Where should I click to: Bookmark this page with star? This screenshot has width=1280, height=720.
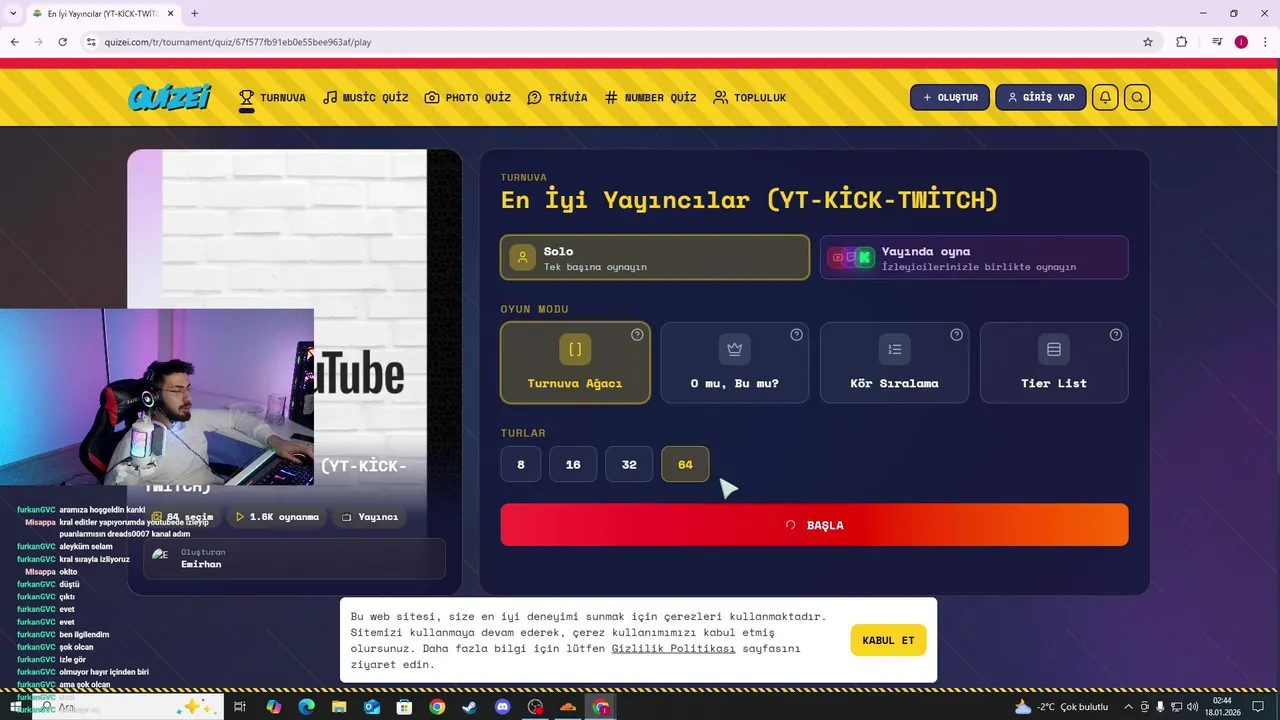(x=1148, y=42)
